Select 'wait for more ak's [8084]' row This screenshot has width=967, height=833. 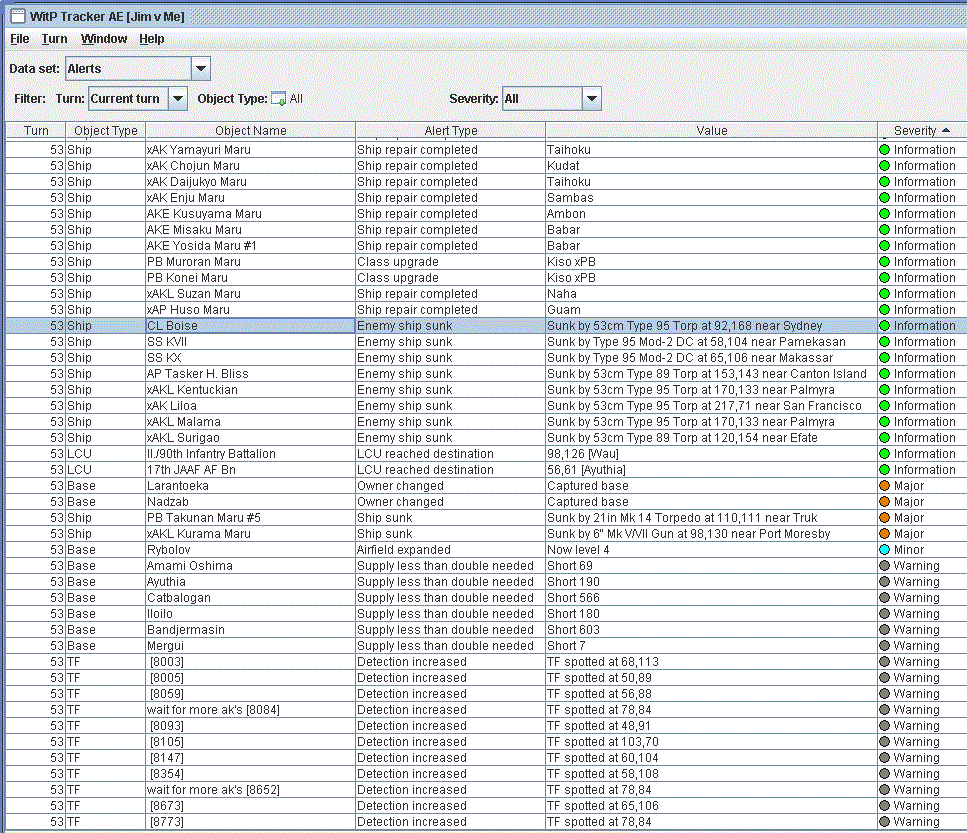click(486, 710)
